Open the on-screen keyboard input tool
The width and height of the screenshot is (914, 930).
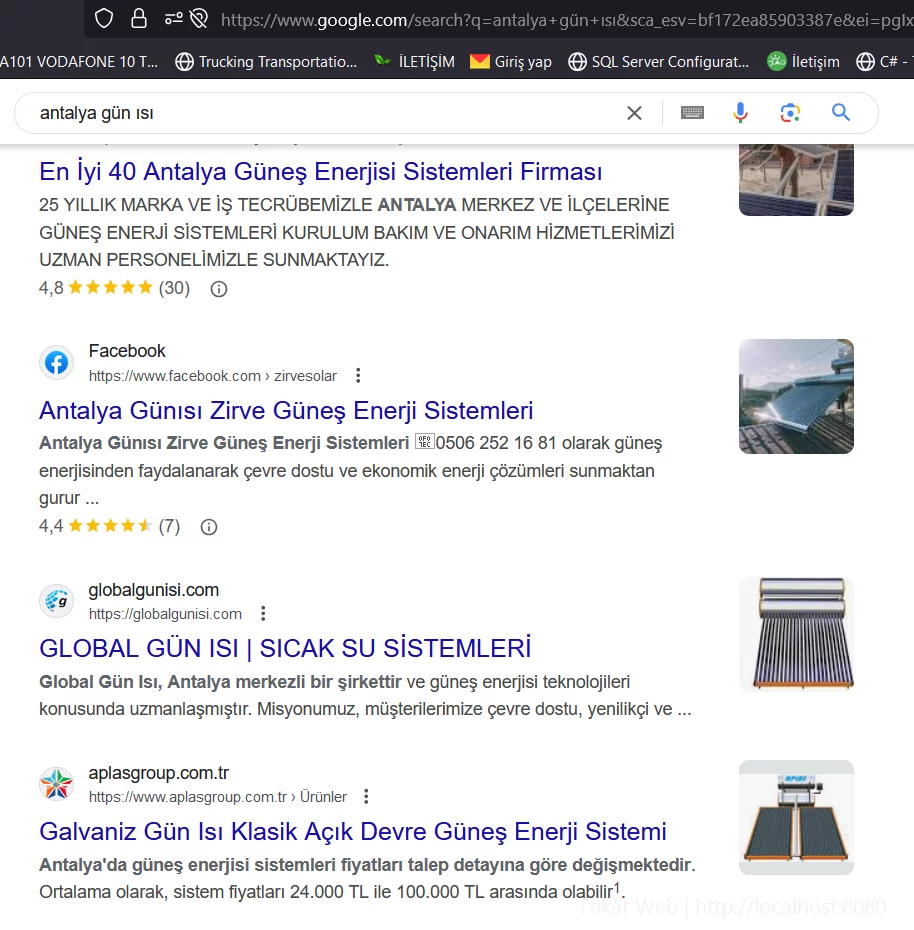coord(692,113)
